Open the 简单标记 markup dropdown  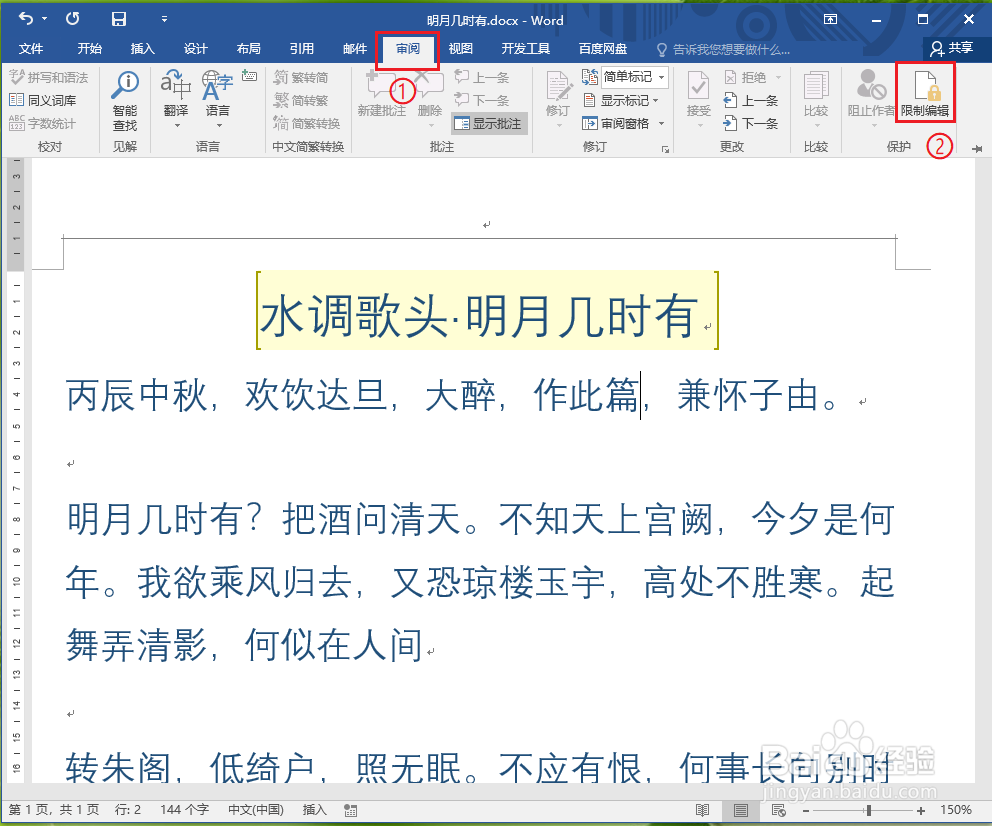(x=629, y=77)
